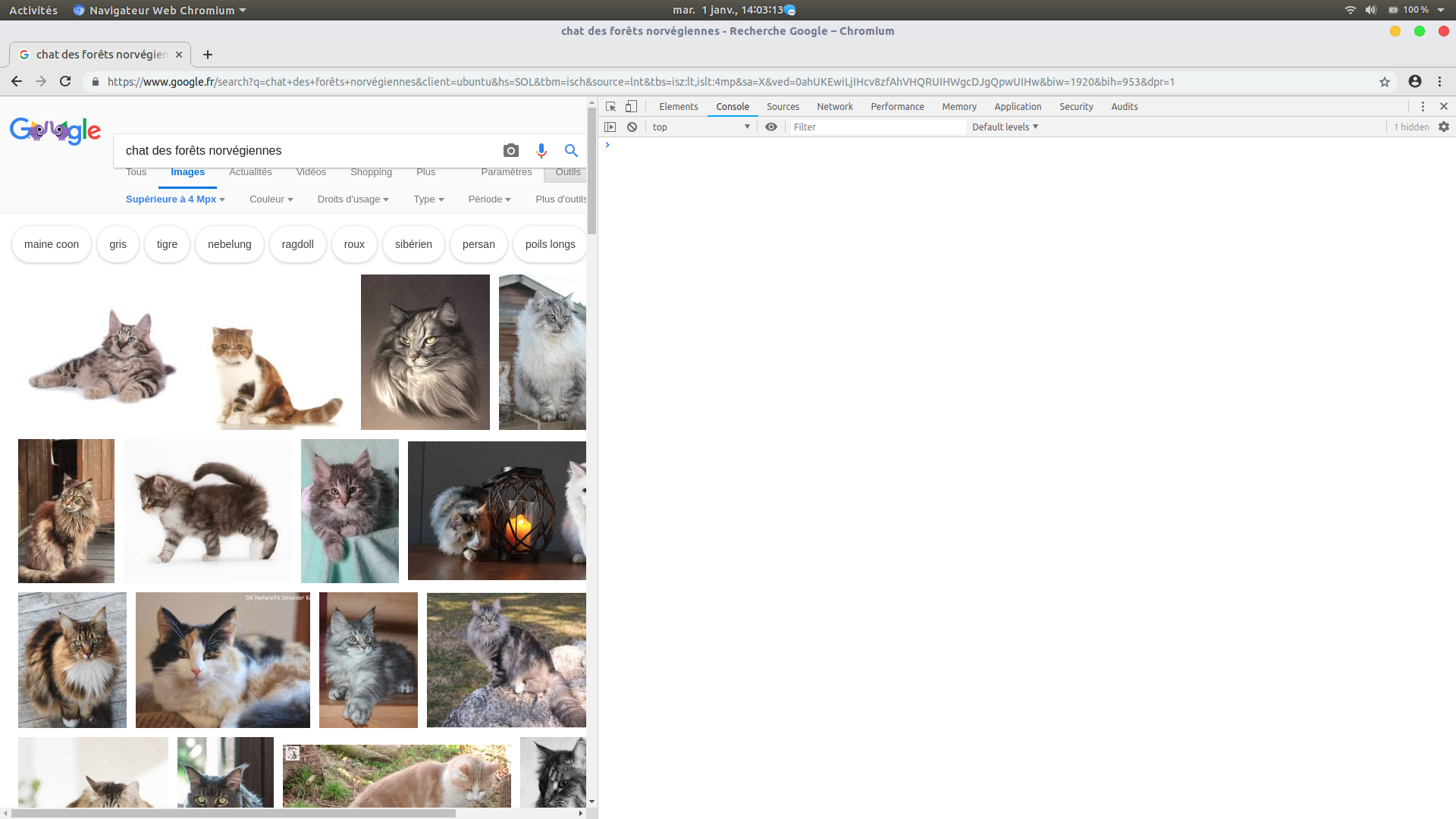Viewport: 1456px width, 819px height.
Task: Switch to the Network tab in DevTools
Action: click(x=834, y=107)
